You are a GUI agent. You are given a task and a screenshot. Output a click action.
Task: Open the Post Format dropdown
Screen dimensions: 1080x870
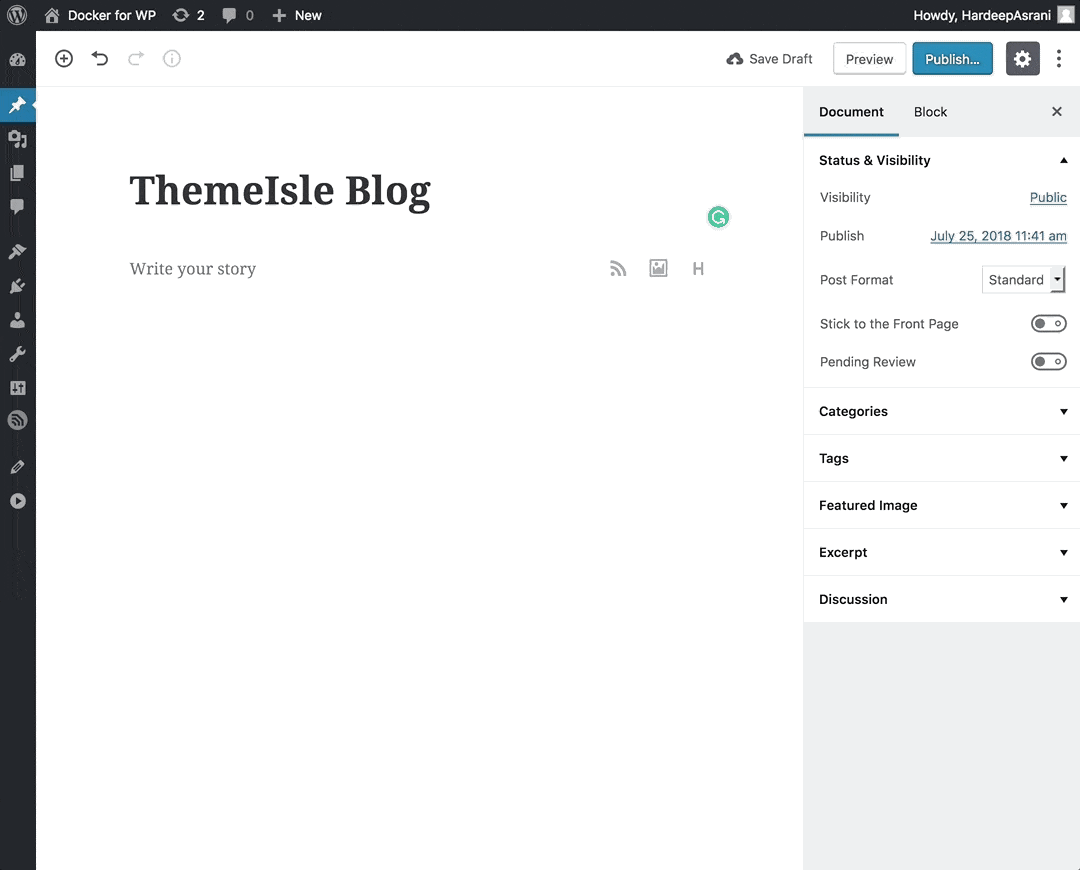tap(1022, 280)
